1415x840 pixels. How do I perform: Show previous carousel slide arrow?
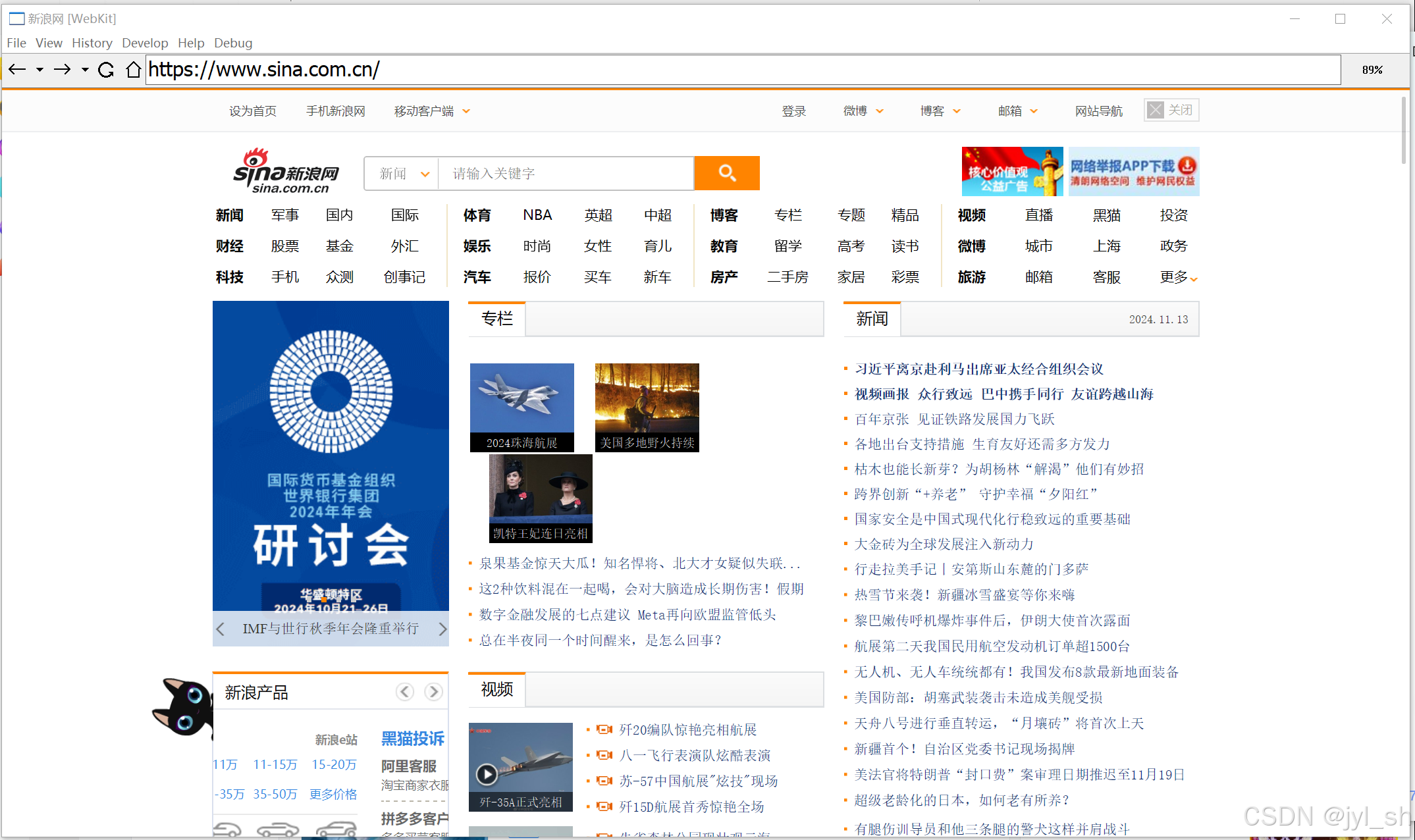click(221, 629)
